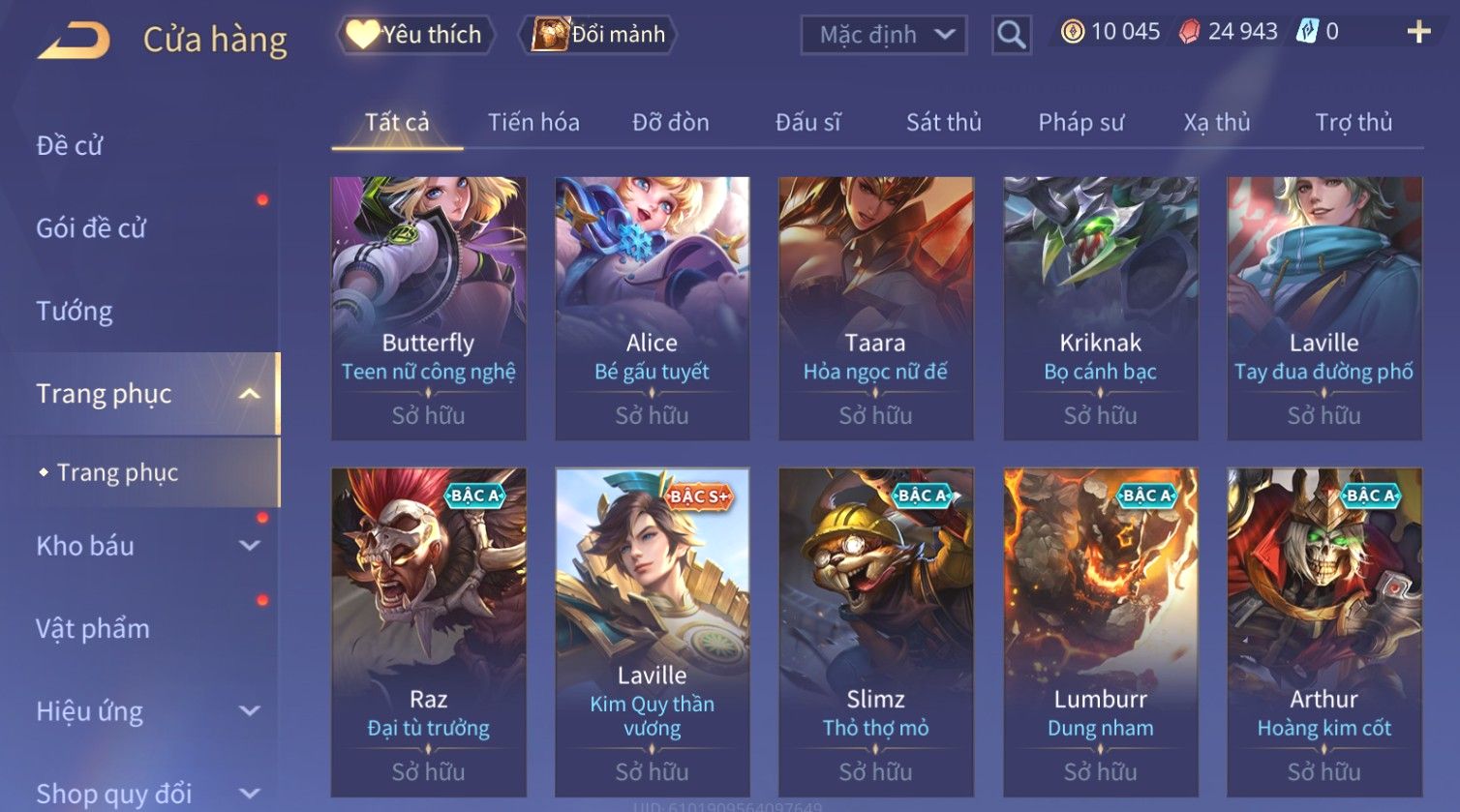Open Đổi mảnh fragment exchange

pos(597,35)
